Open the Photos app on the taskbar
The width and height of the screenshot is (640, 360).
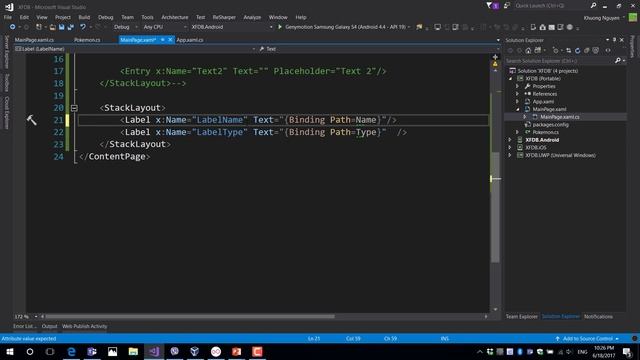[x=113, y=351]
